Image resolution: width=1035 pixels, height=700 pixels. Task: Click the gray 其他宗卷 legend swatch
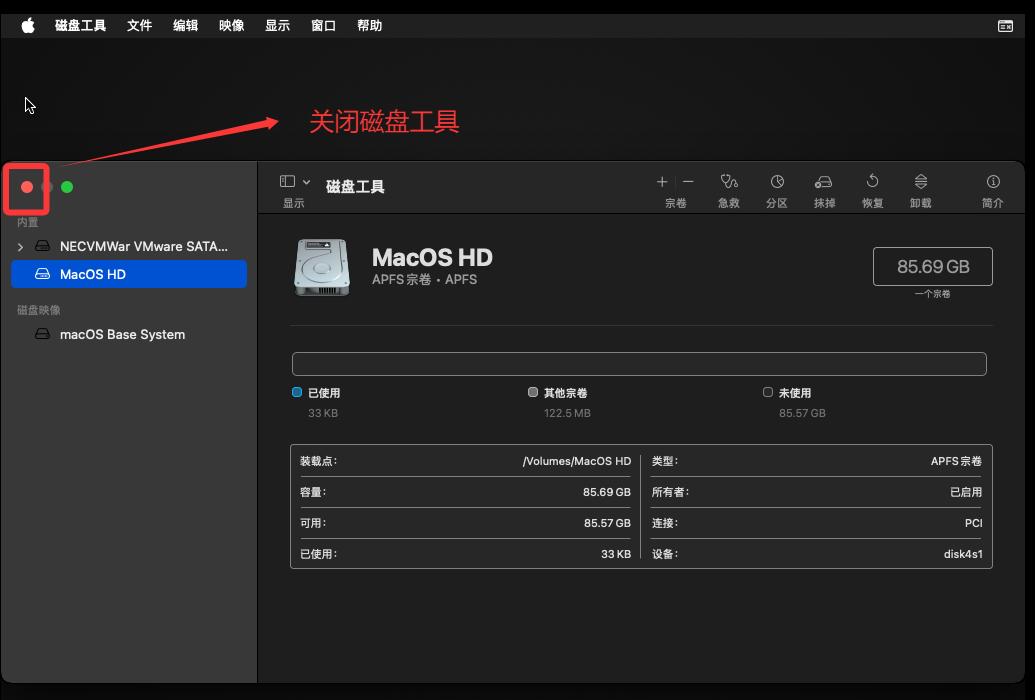pos(533,392)
